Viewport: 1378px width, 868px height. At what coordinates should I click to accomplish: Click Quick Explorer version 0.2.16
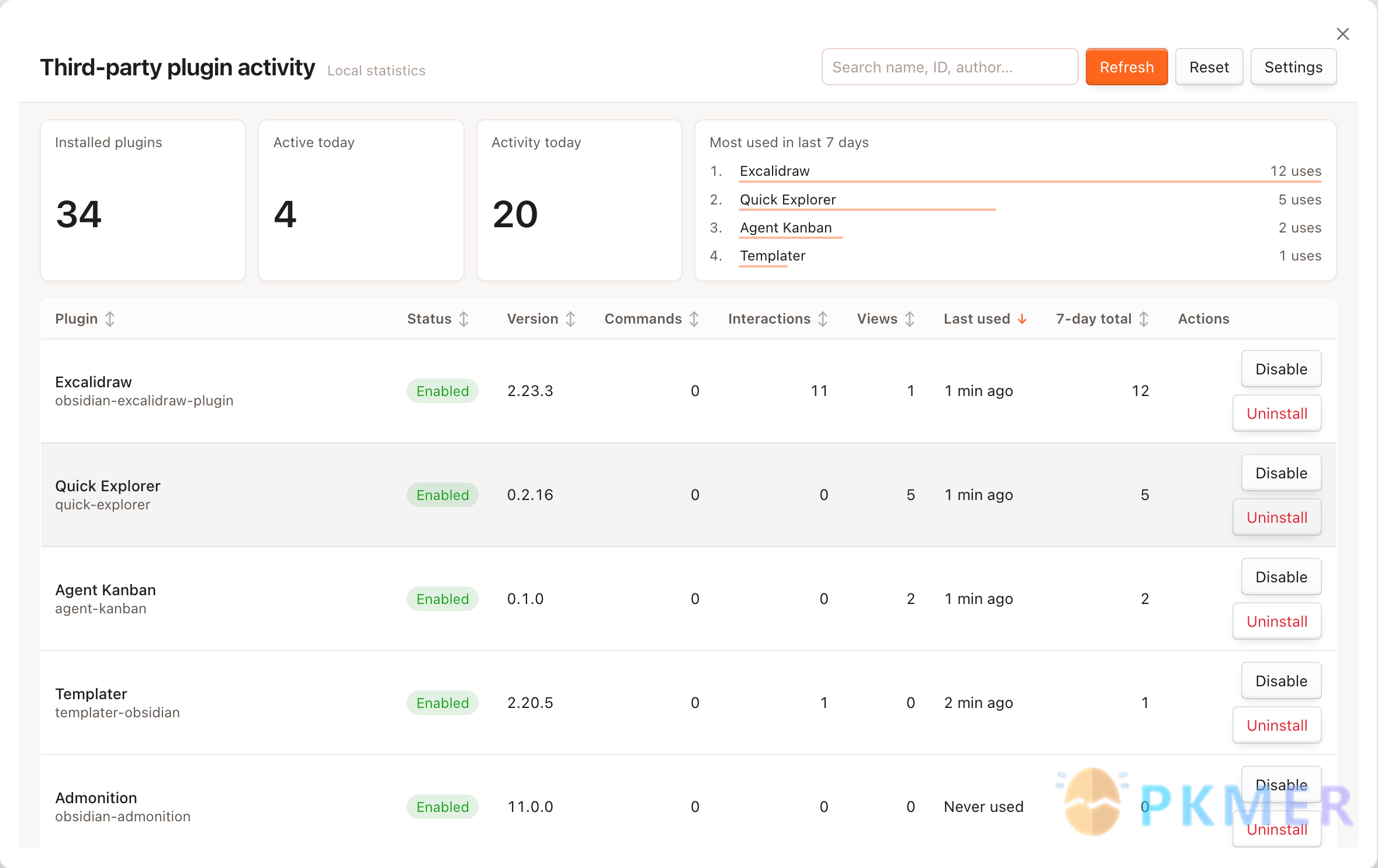530,495
